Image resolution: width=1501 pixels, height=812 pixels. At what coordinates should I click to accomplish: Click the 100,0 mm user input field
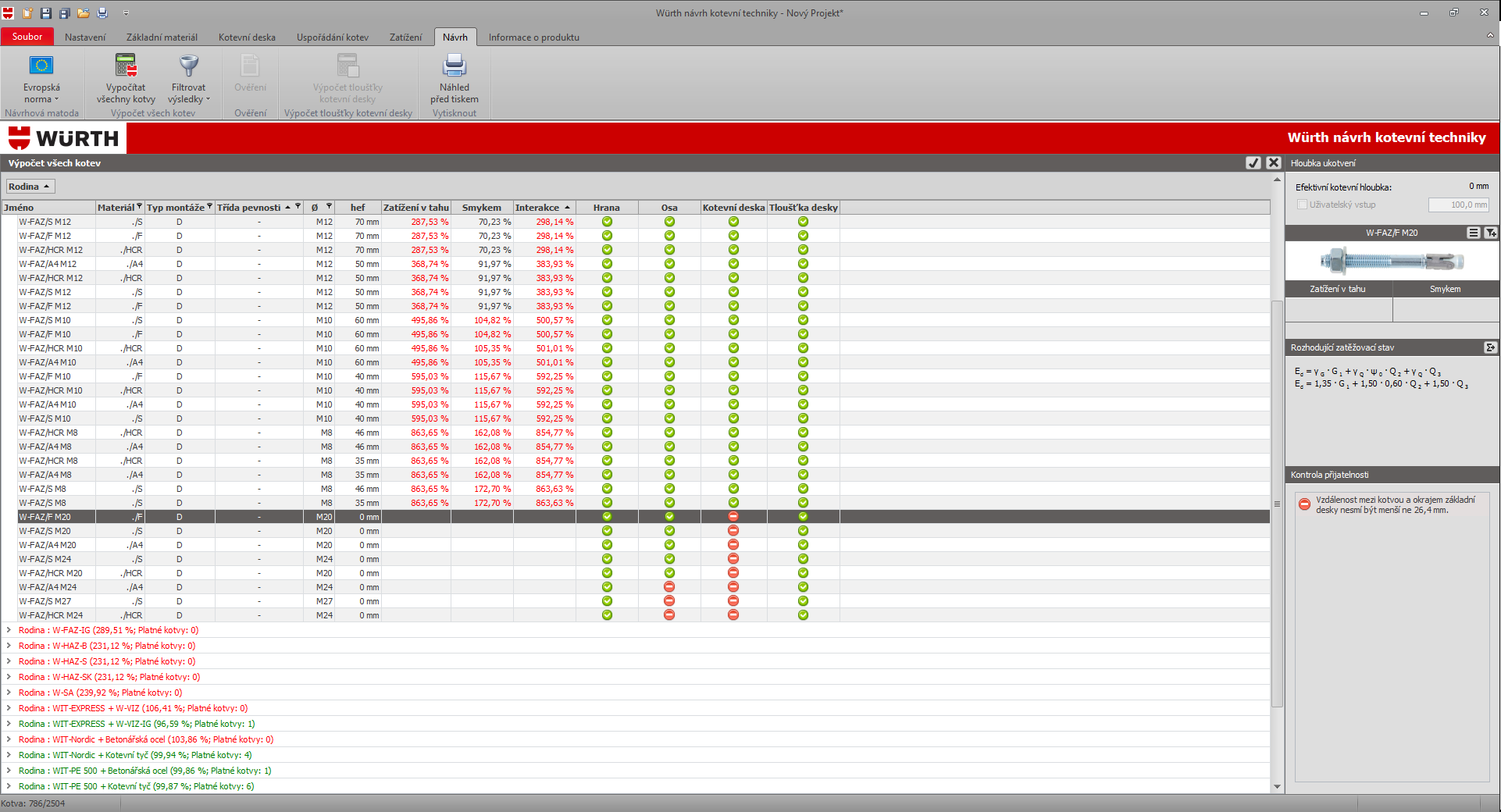pyautogui.click(x=1459, y=205)
